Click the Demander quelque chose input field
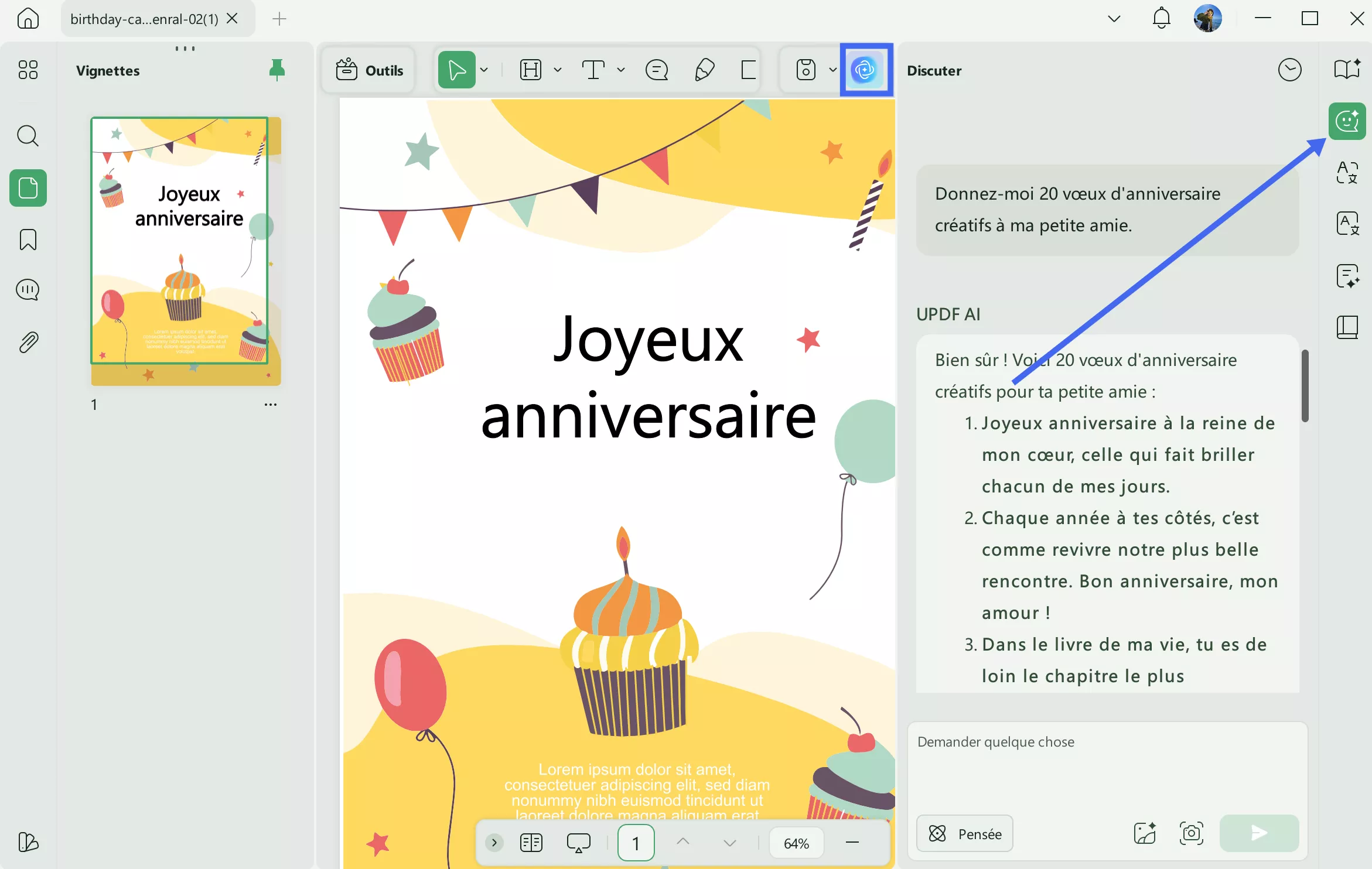This screenshot has height=869, width=1372. point(1106,761)
